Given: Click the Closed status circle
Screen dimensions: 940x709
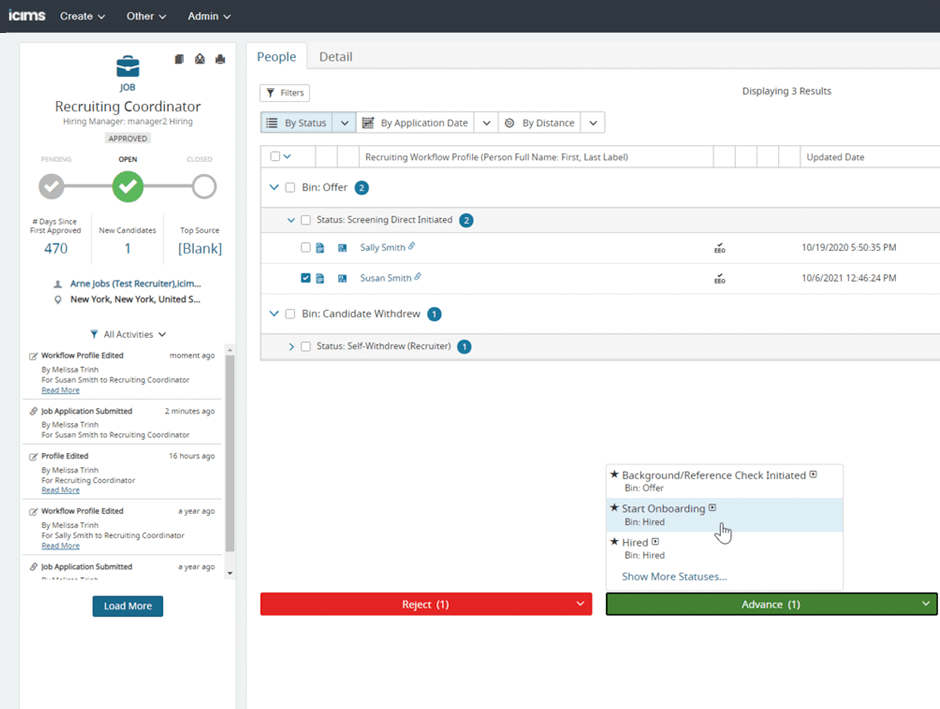Looking at the screenshot, I should [204, 186].
